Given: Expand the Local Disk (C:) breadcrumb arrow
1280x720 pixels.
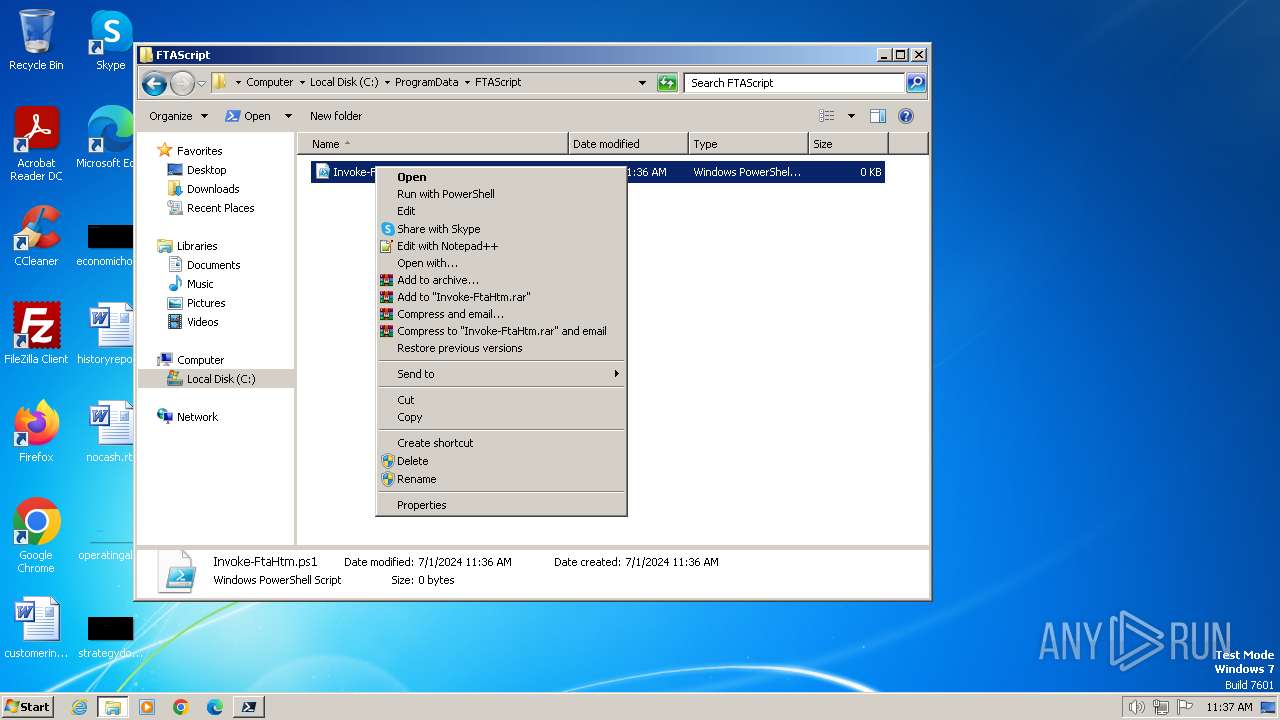Looking at the screenshot, I should click(386, 83).
